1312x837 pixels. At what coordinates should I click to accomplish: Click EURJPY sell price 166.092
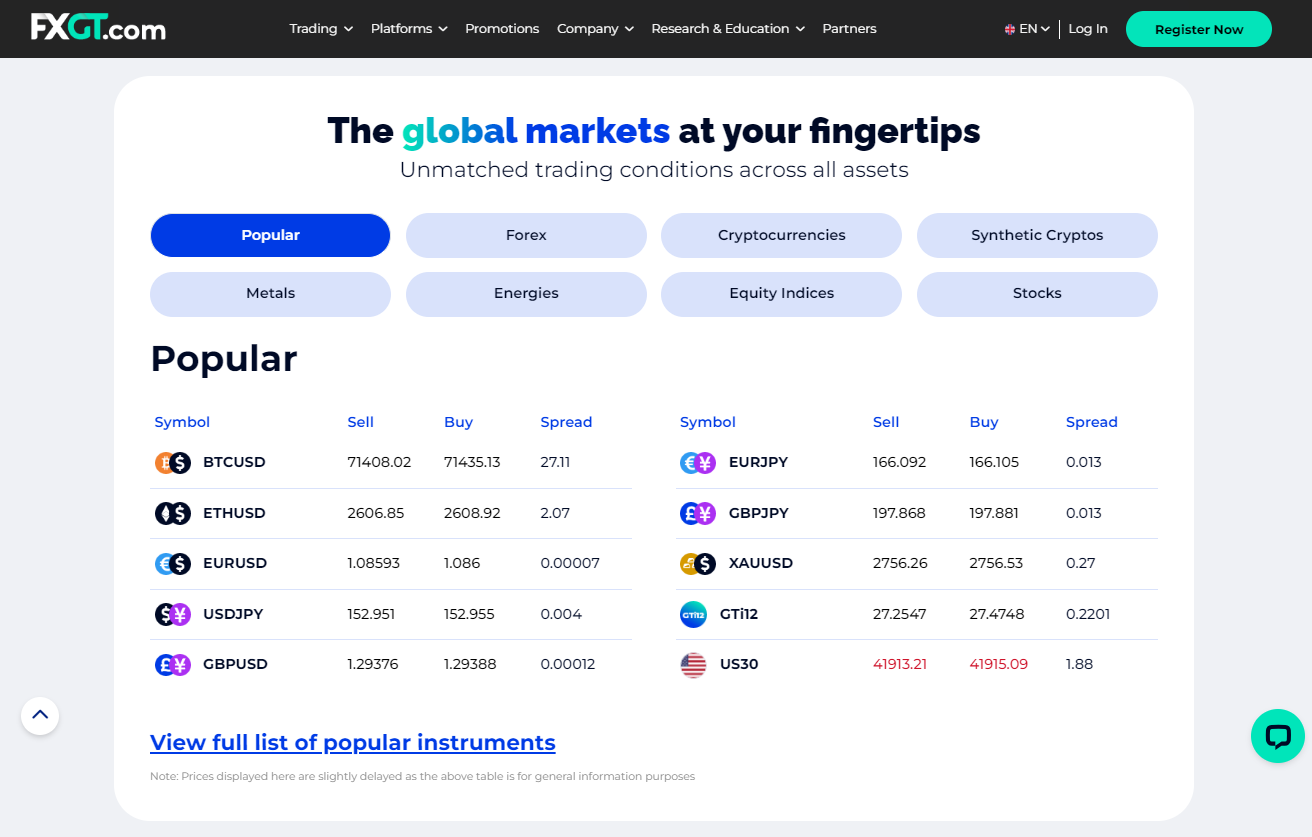pos(900,462)
